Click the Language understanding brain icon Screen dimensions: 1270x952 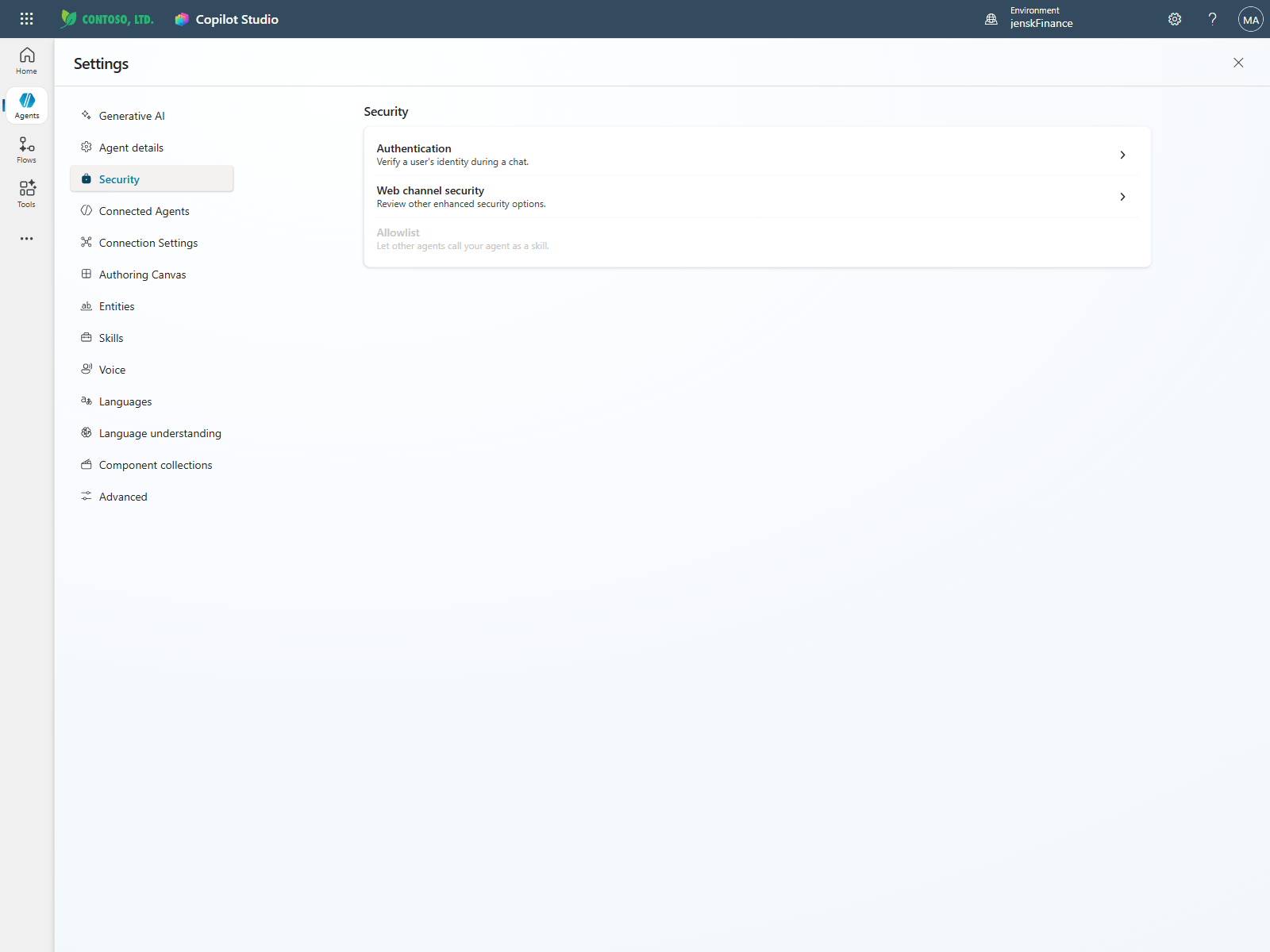(87, 433)
